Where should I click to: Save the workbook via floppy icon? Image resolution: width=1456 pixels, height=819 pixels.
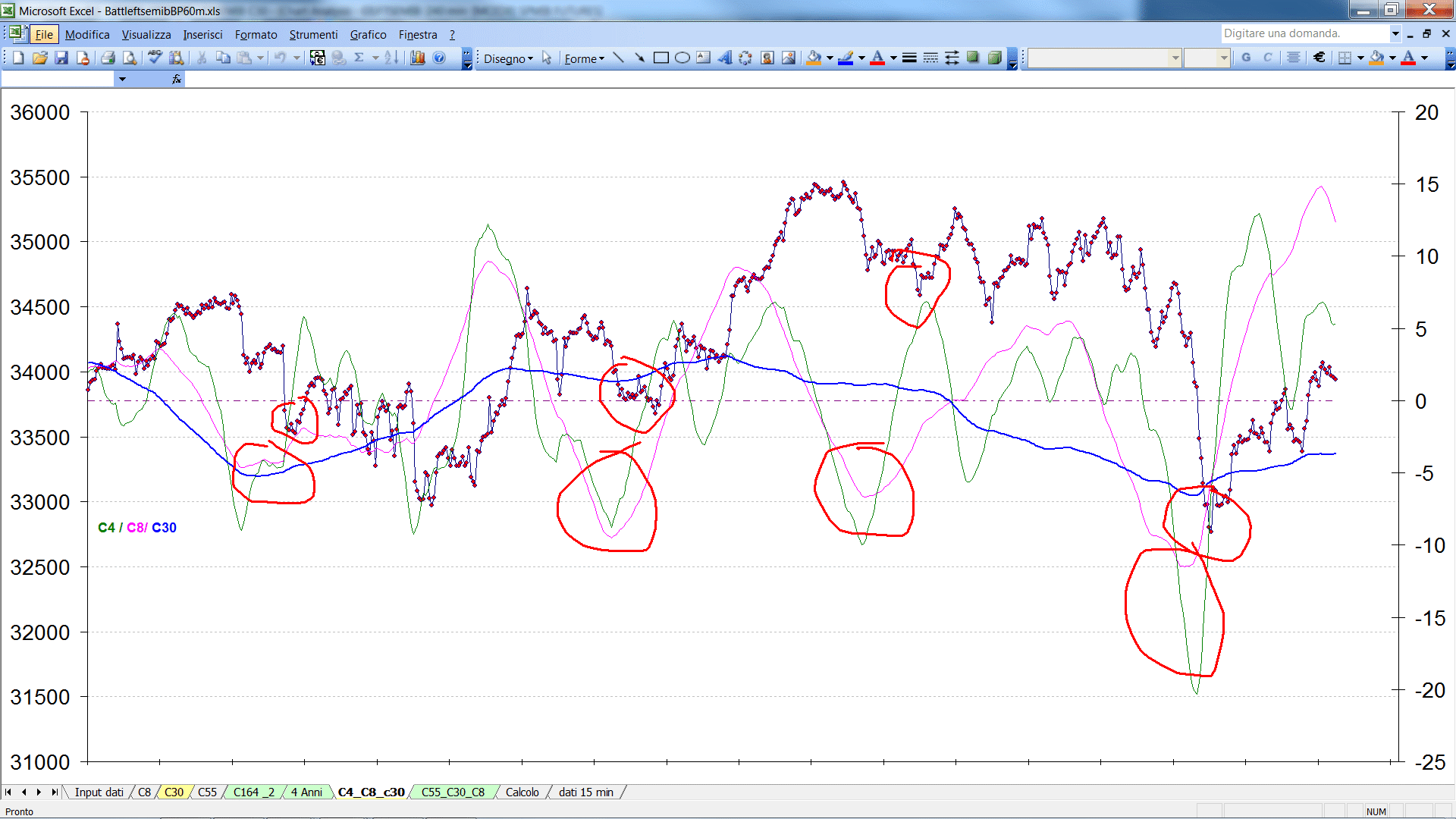(61, 58)
